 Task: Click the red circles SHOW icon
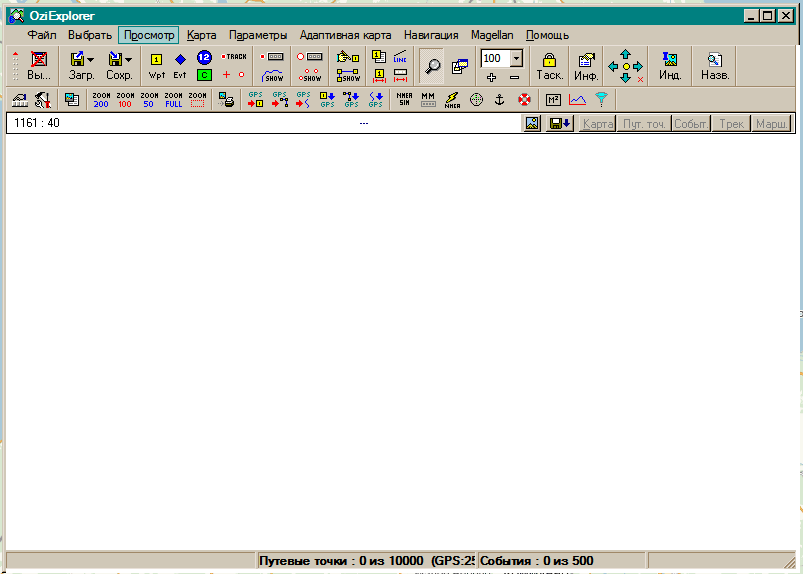[310, 76]
